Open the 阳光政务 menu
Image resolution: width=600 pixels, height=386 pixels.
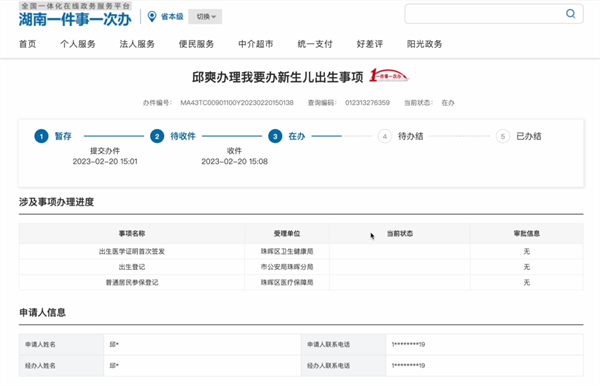[424, 44]
